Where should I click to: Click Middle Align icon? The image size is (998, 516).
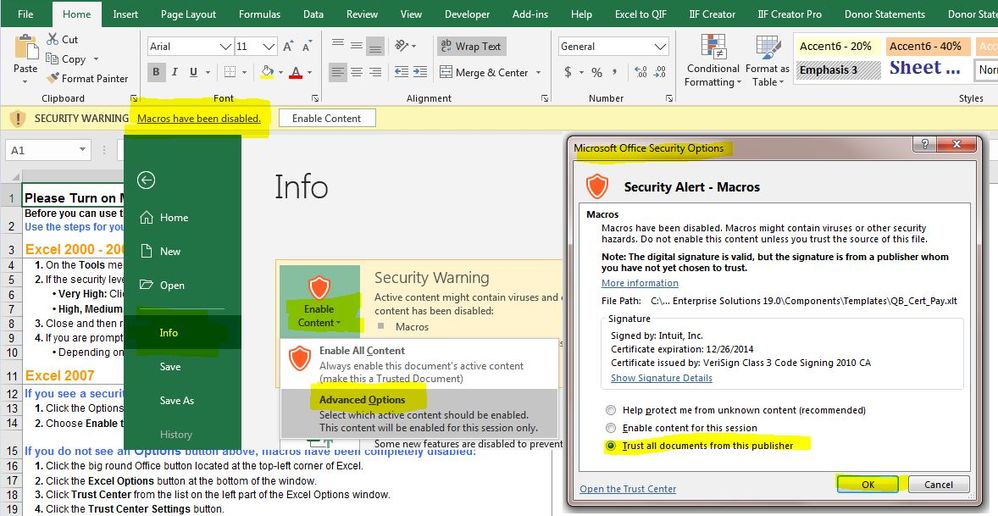[x=356, y=46]
